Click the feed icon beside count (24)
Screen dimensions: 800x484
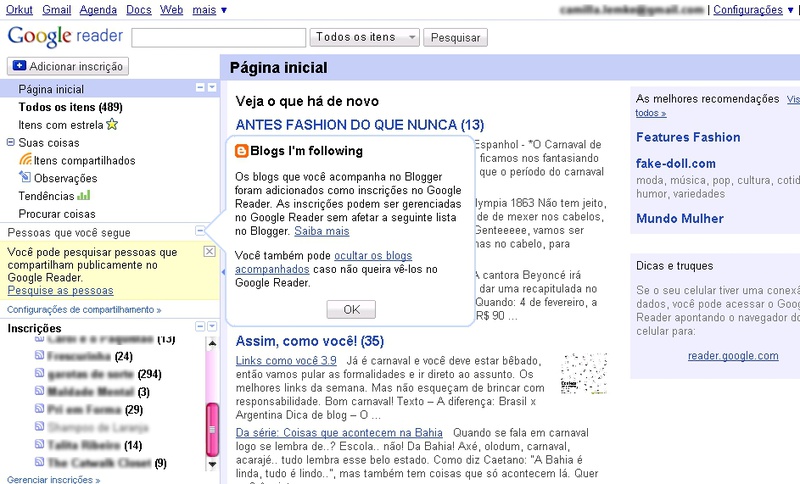coord(39,355)
